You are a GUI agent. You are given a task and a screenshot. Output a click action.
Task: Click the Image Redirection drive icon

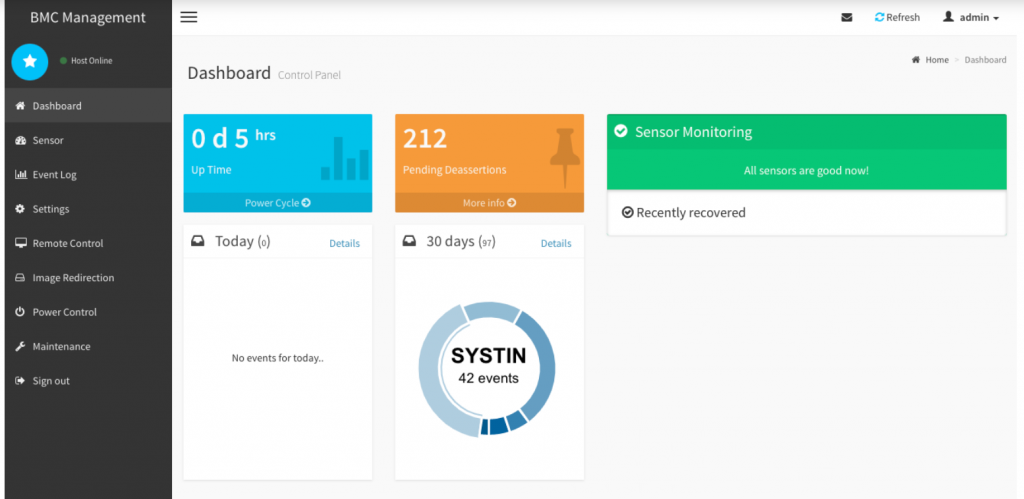(x=21, y=278)
